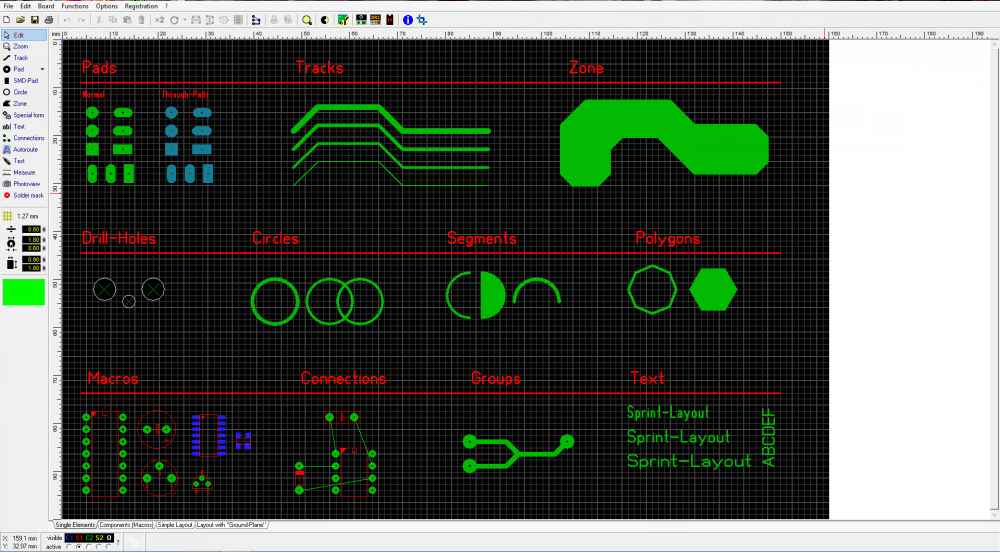
Task: Click the green hexagon polygon on the board
Action: coord(713,290)
